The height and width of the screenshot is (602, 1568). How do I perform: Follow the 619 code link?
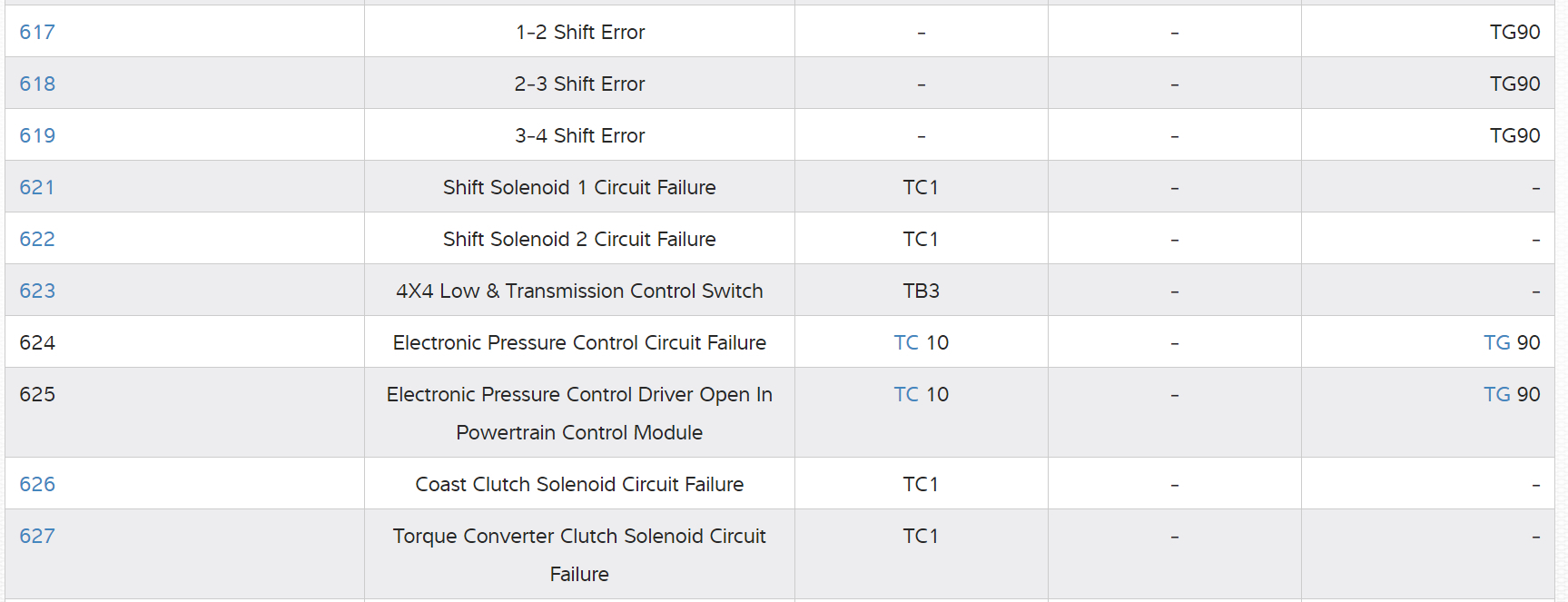coord(37,136)
